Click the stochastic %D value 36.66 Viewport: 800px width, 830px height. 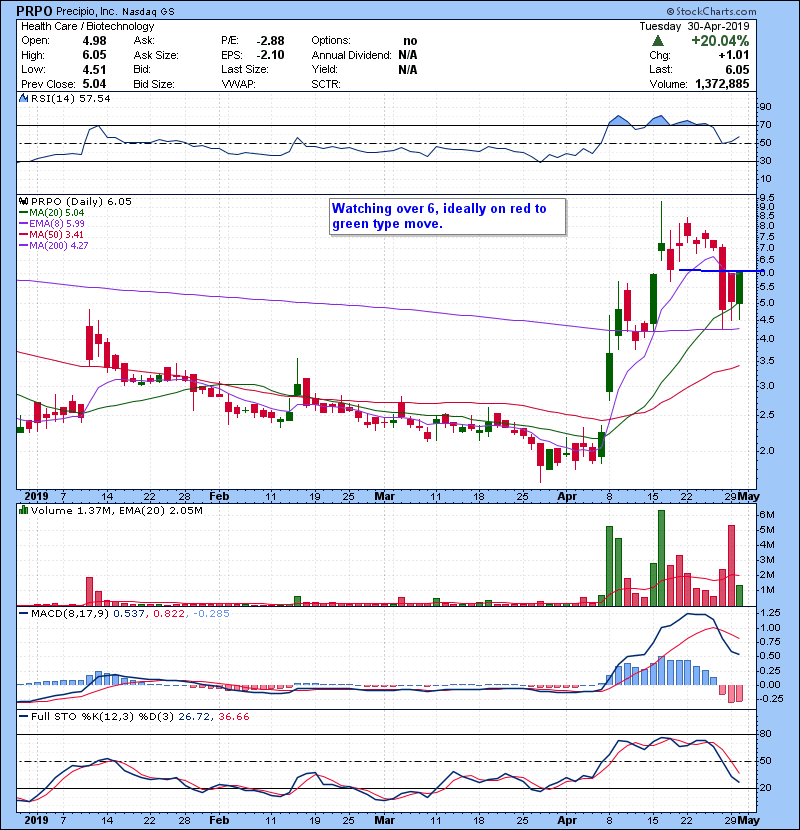point(233,717)
